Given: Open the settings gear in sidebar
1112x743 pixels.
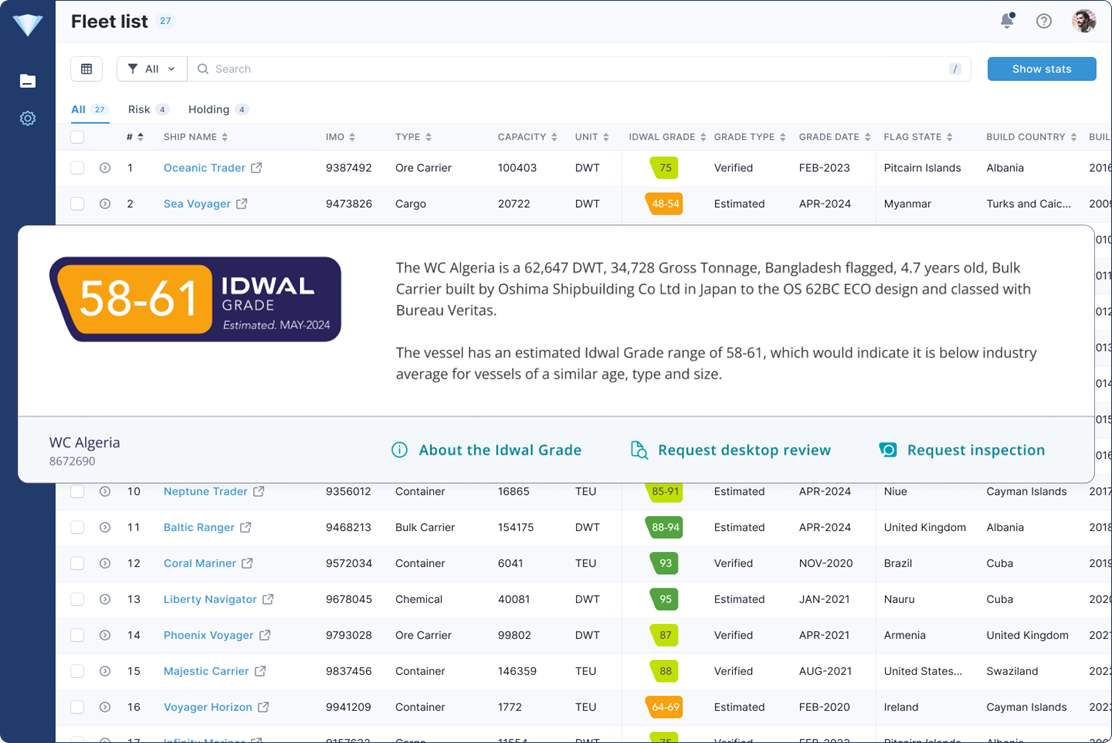Looking at the screenshot, I should pos(28,118).
